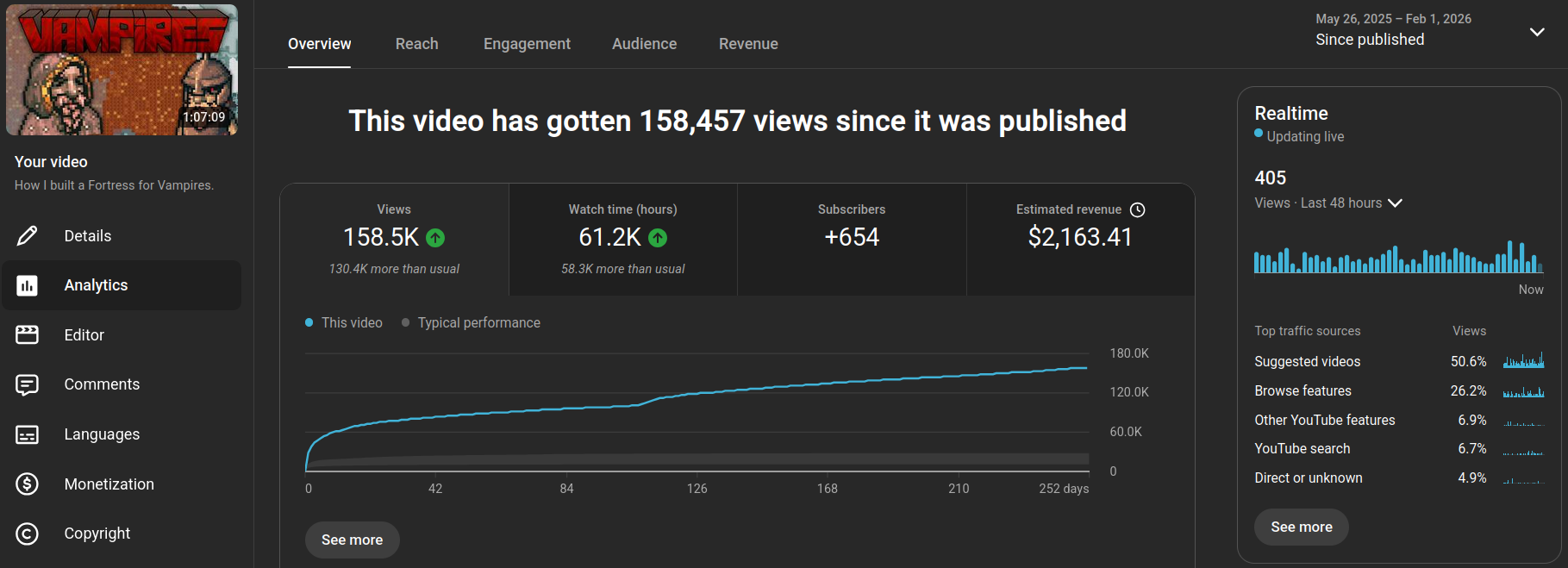Switch to the Reach tab
1568x568 pixels.
coord(416,44)
